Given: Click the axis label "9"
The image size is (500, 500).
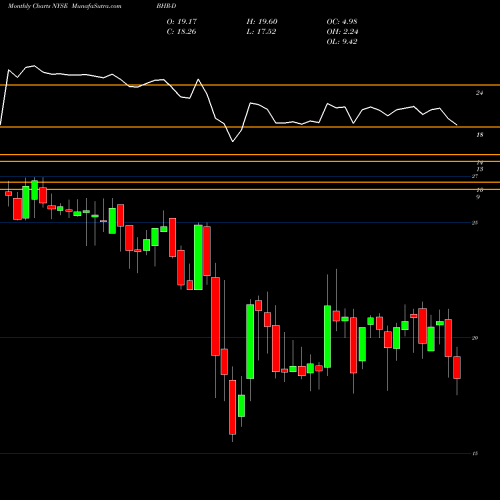Looking at the screenshot, I should (478, 197).
